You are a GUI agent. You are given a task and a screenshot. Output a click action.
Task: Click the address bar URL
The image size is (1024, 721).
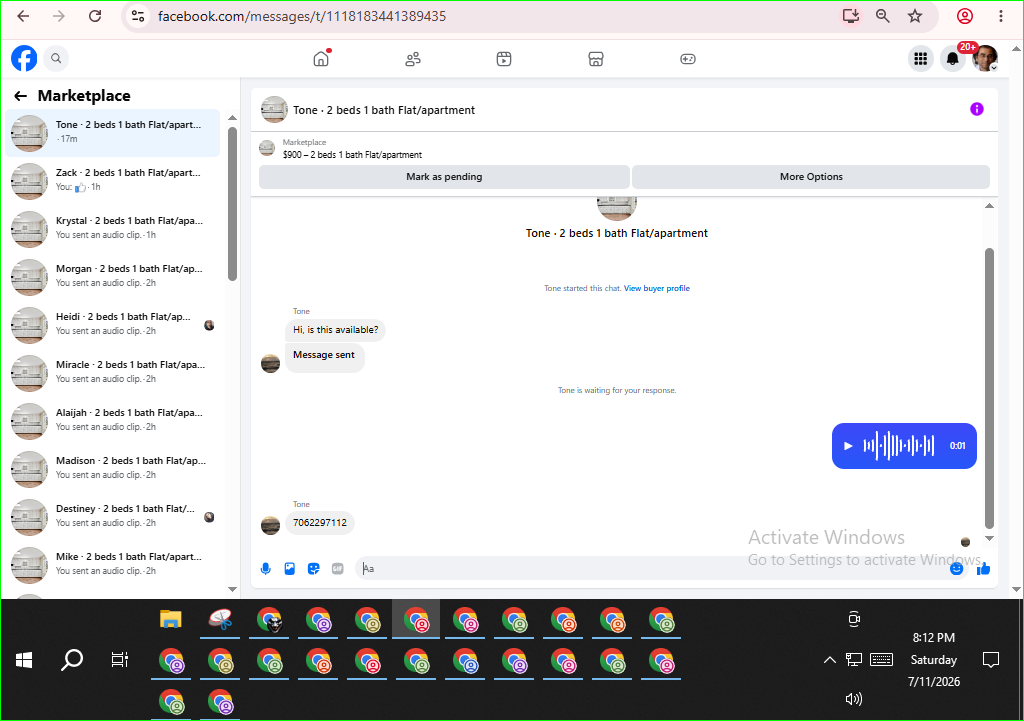point(302,16)
